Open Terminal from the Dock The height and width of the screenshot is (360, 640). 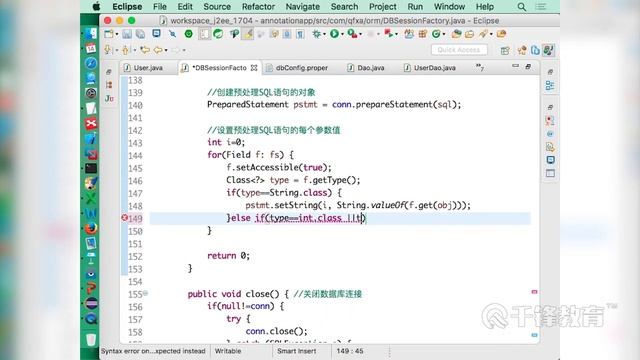click(x=91, y=168)
